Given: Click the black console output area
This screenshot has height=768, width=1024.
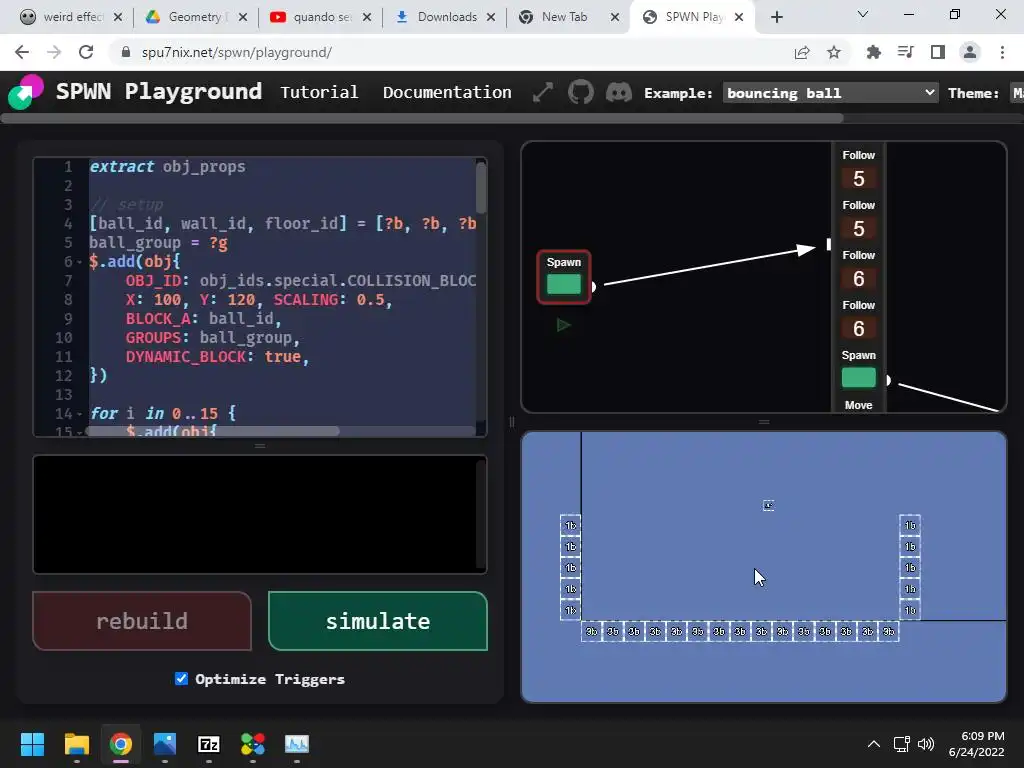Looking at the screenshot, I should 259,514.
